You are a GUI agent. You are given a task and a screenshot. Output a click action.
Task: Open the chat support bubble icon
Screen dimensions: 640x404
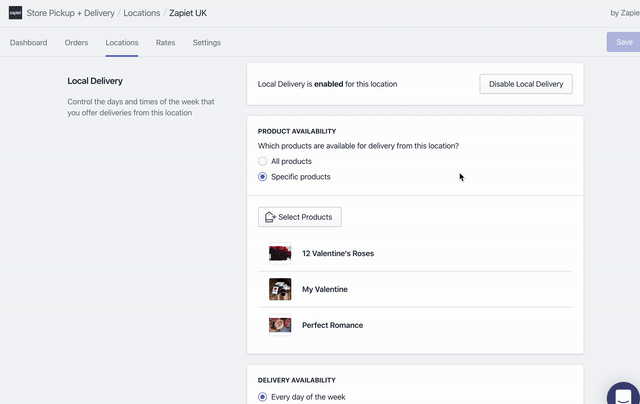click(x=624, y=395)
